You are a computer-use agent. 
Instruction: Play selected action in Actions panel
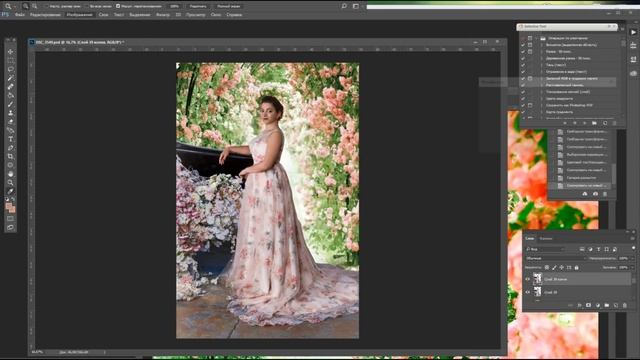pyautogui.click(x=584, y=123)
